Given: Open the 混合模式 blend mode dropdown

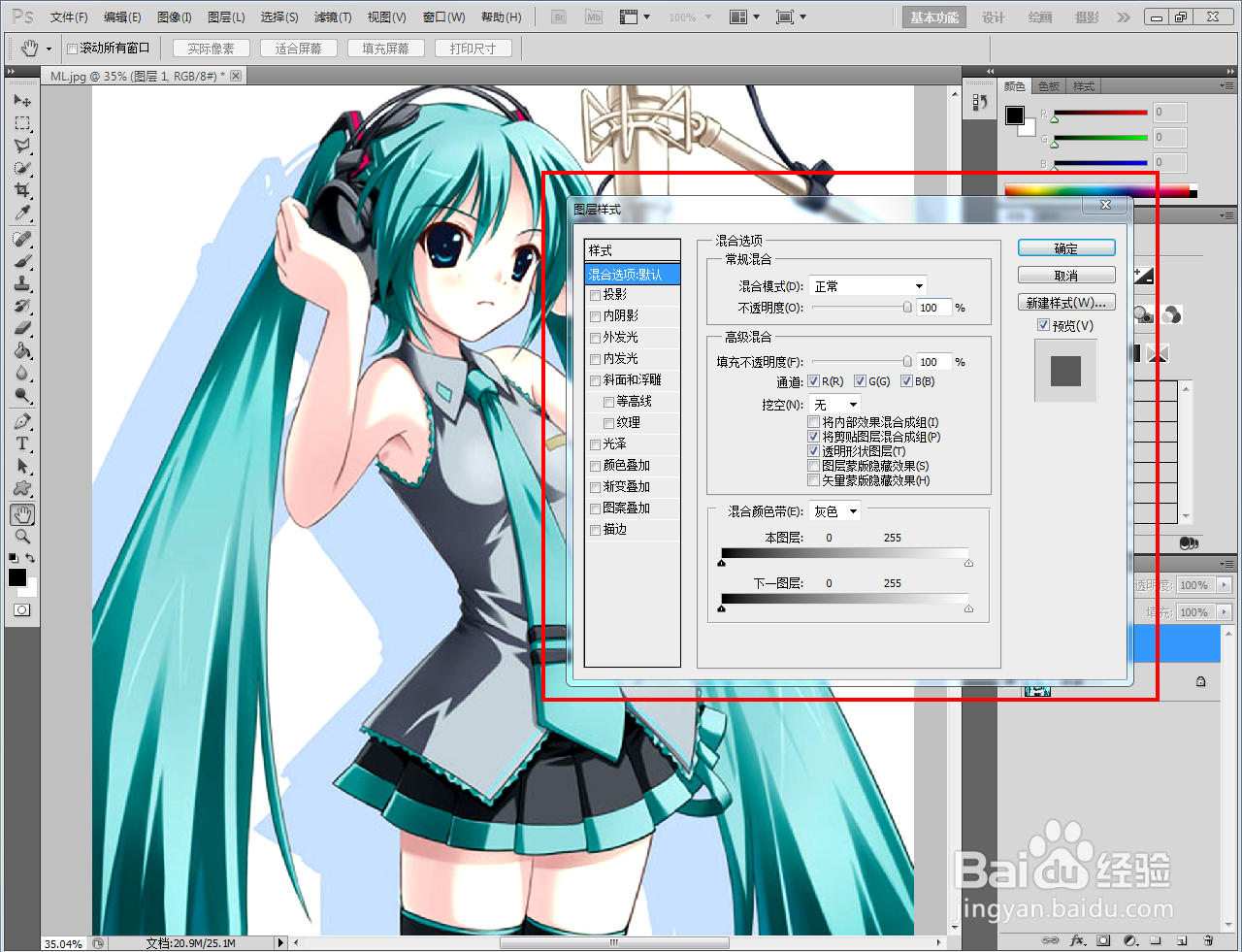Looking at the screenshot, I should (x=869, y=286).
